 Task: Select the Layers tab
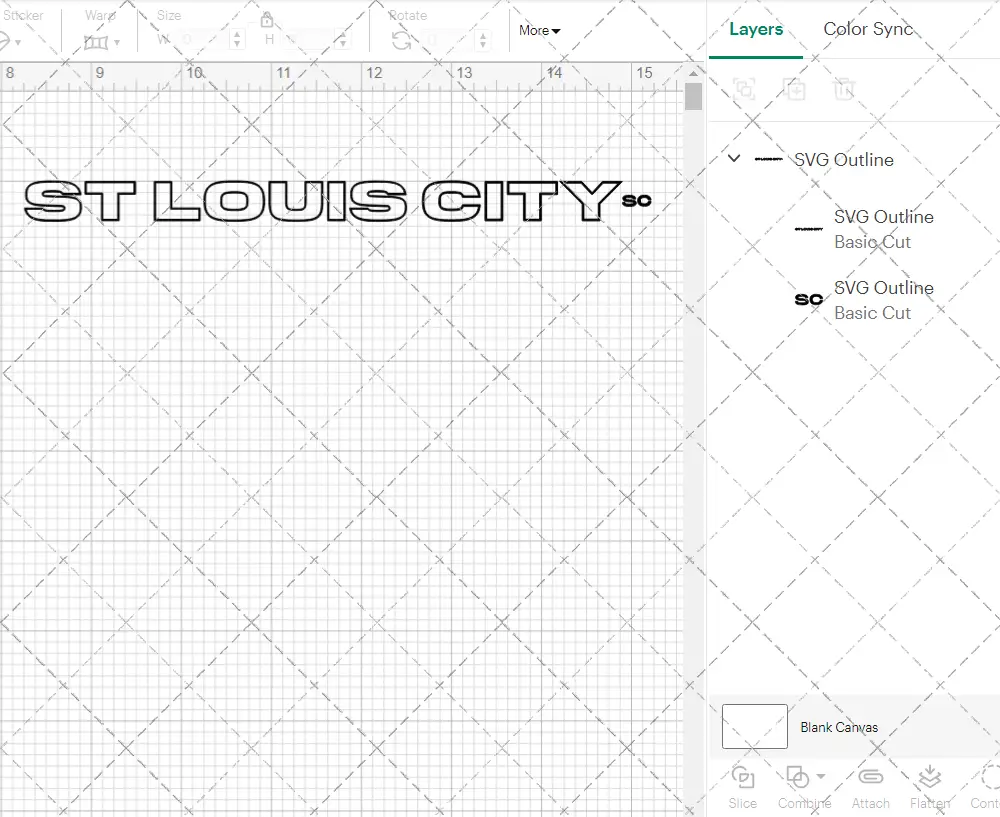[756, 29]
